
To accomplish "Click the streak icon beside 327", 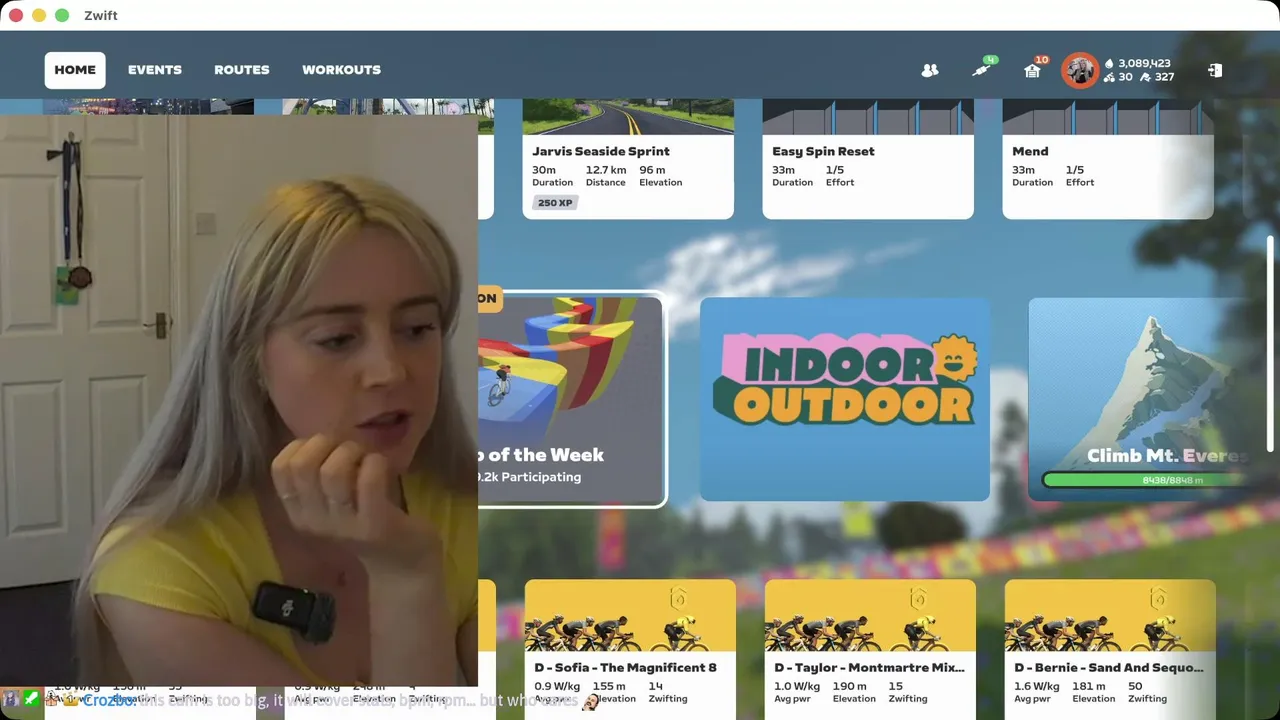I will (1145, 77).
